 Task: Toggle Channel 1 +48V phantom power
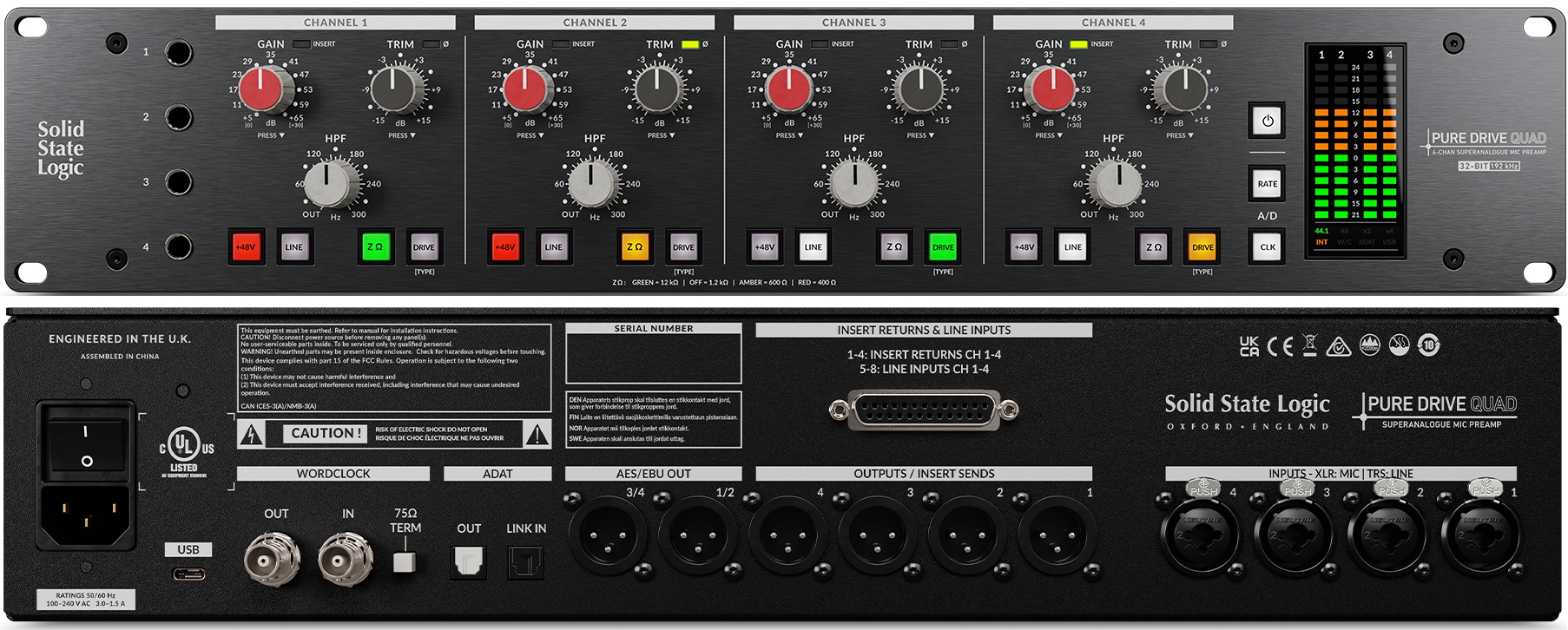(246, 247)
